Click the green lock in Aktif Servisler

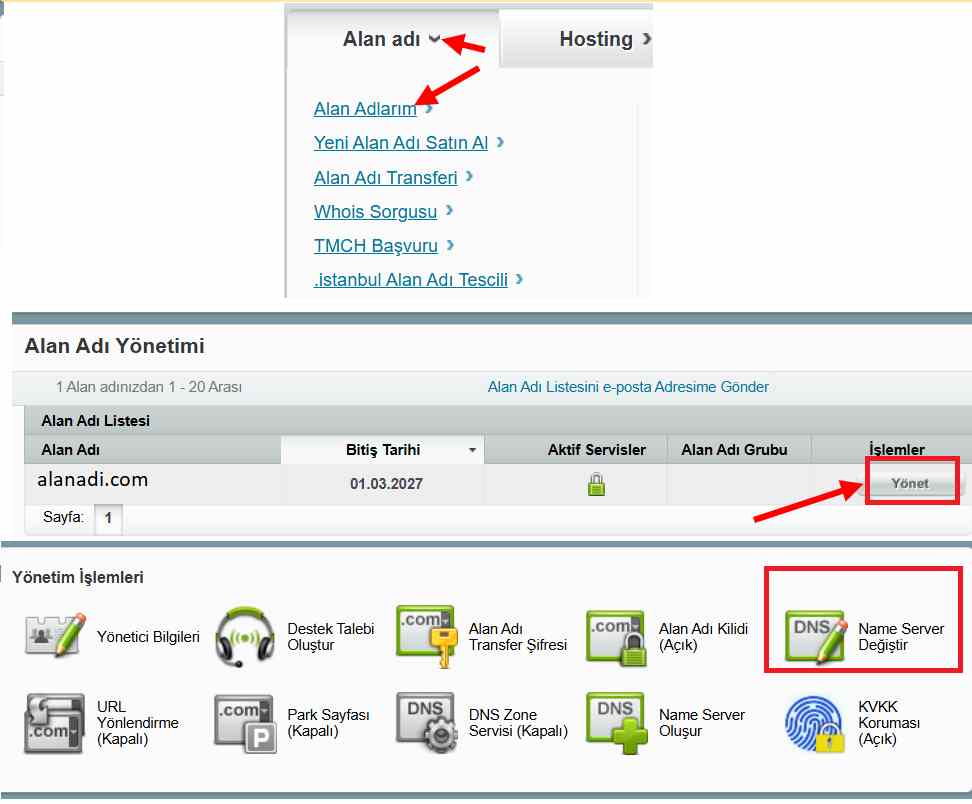click(x=596, y=484)
